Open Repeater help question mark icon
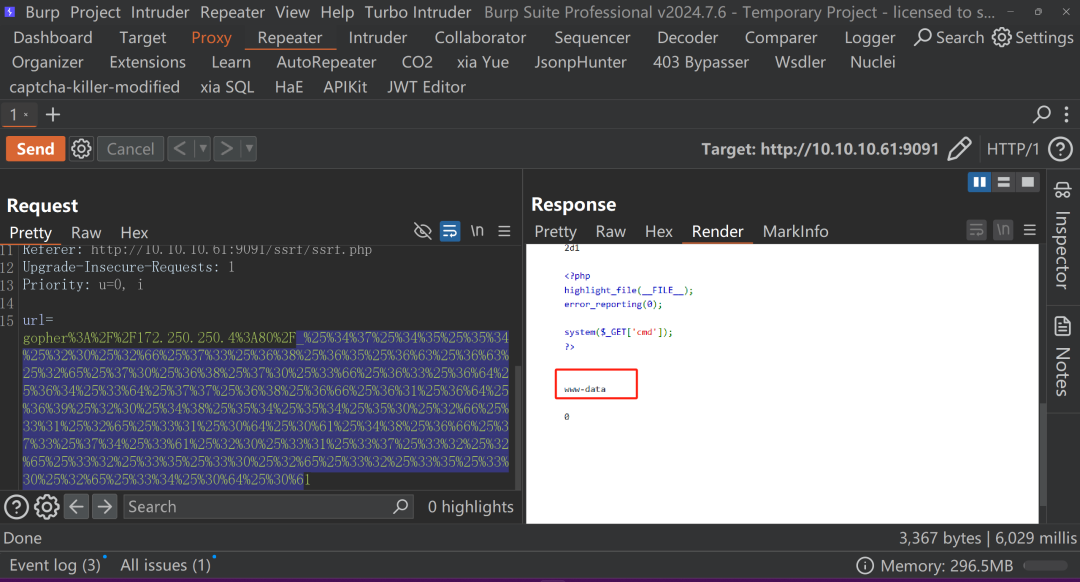This screenshot has width=1080, height=582. coord(1060,149)
